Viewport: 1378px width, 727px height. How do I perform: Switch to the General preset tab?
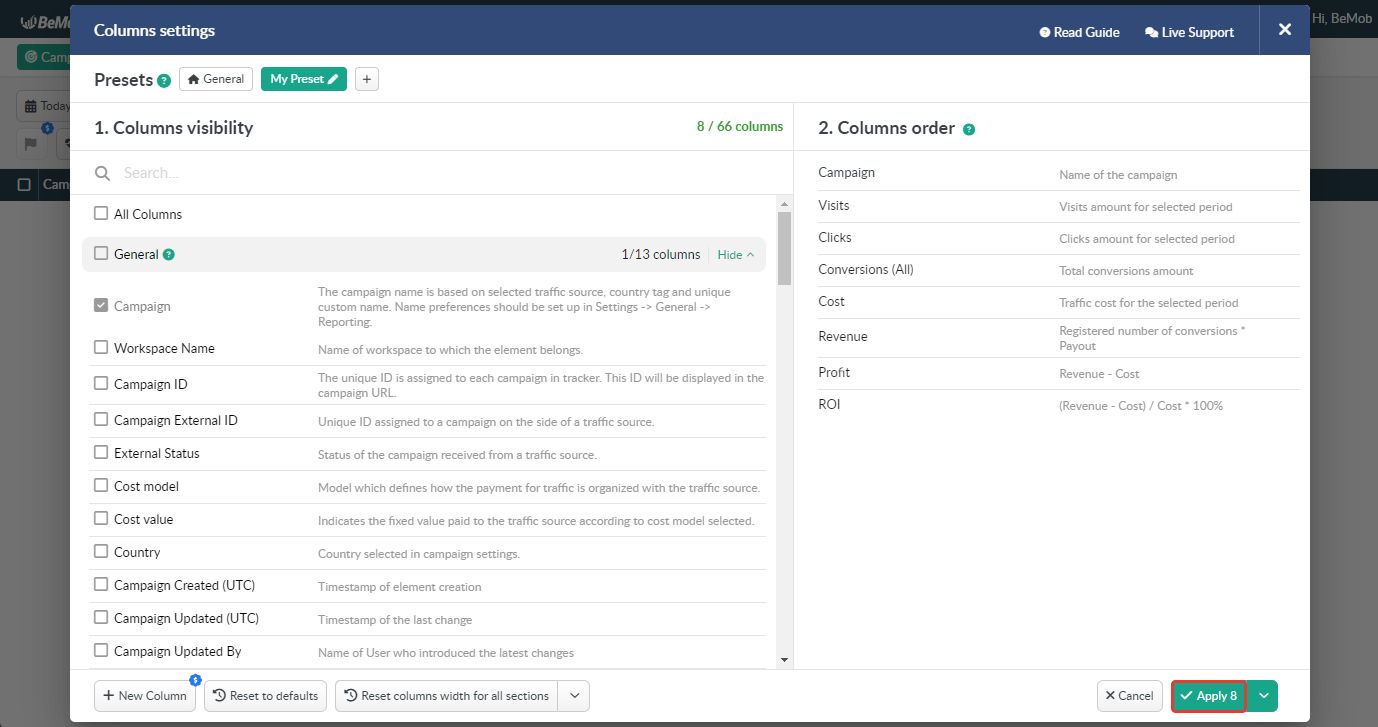216,79
